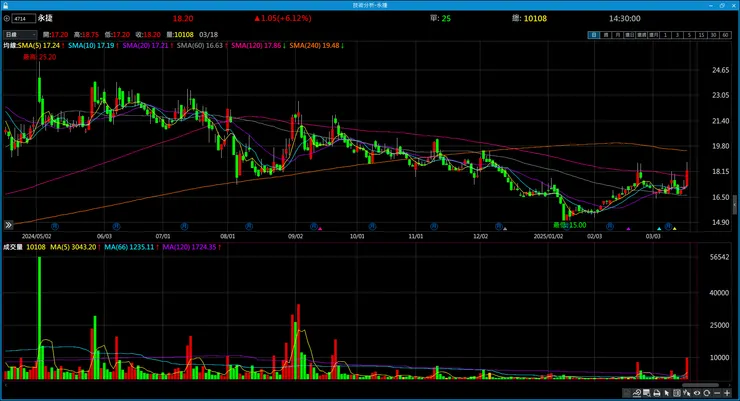Select the 15-minute timeframe button
The width and height of the screenshot is (740, 401).
(x=701, y=35)
